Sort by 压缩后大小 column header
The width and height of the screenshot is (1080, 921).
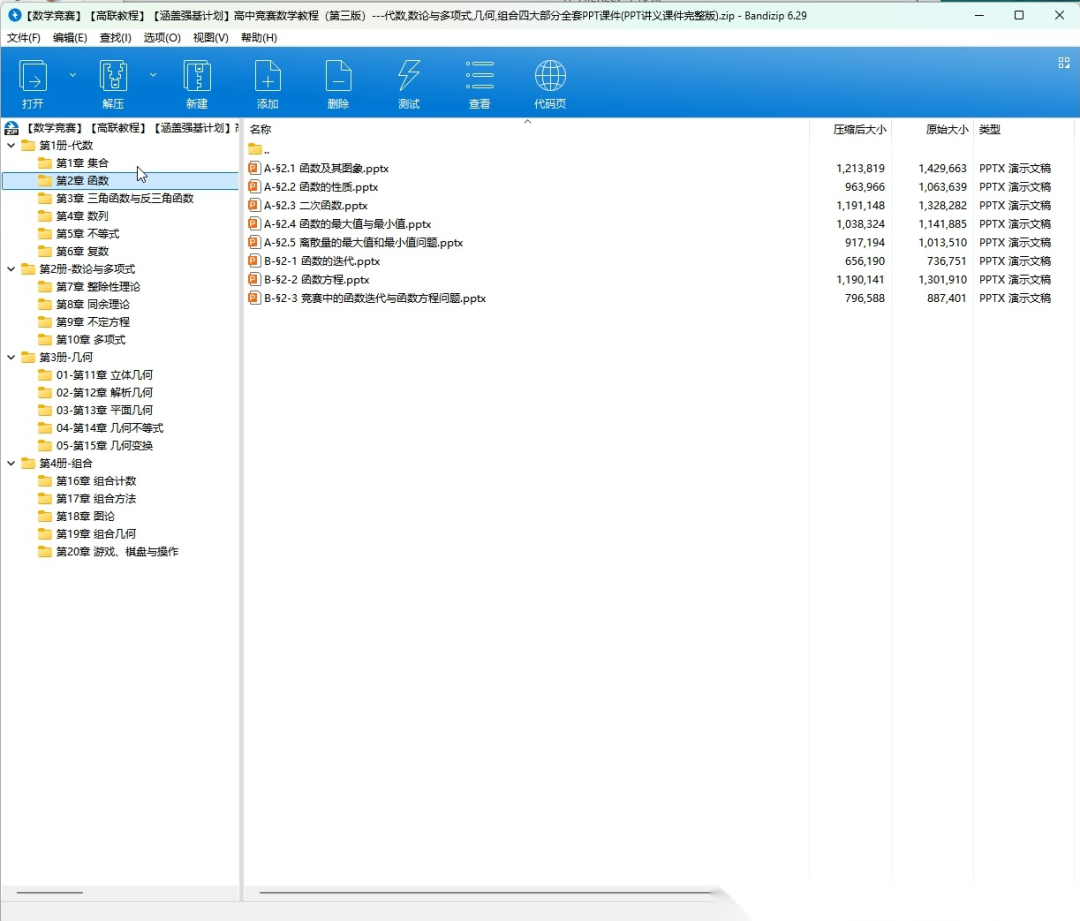click(x=859, y=130)
